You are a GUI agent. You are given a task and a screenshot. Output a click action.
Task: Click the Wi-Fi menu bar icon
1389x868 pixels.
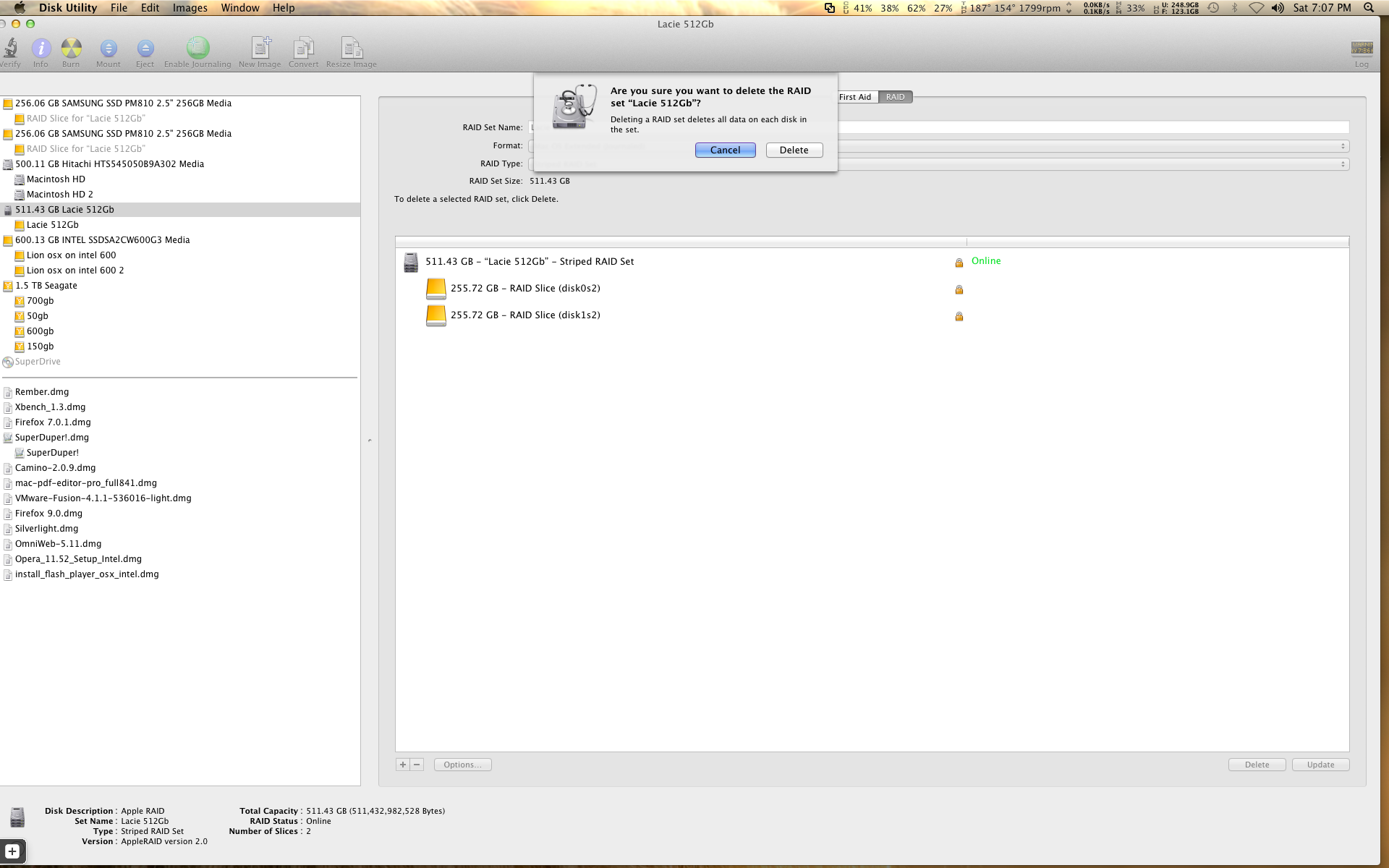[1257, 8]
